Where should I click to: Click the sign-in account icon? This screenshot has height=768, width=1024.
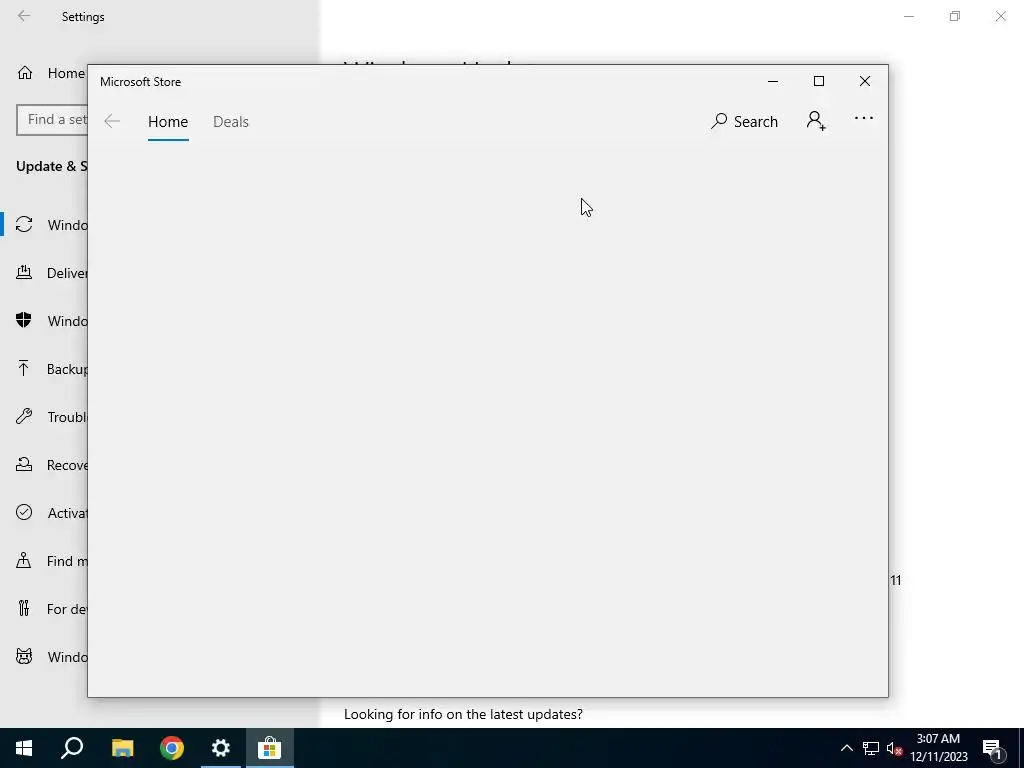[x=816, y=121]
